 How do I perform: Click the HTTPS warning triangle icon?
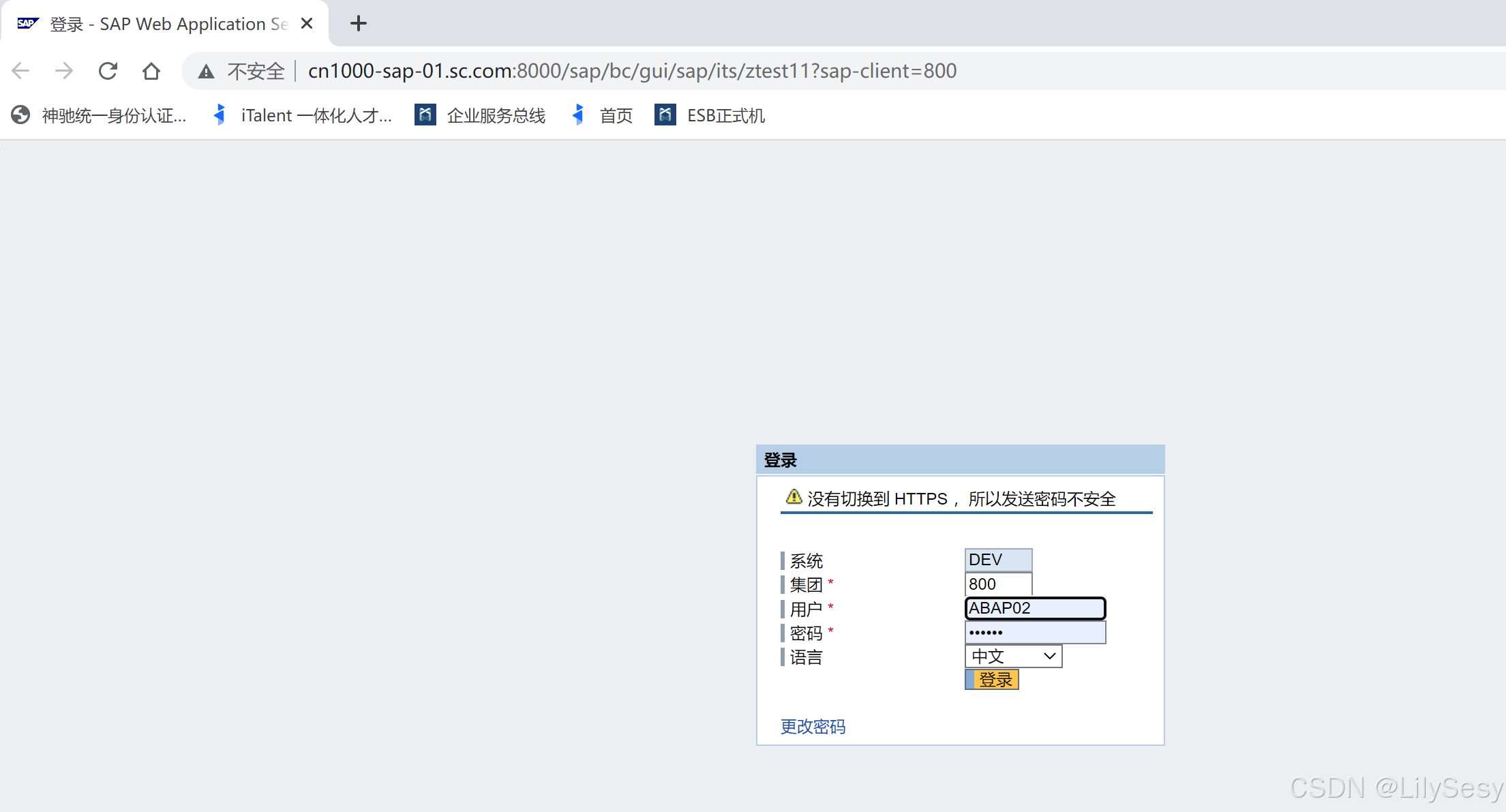[793, 498]
